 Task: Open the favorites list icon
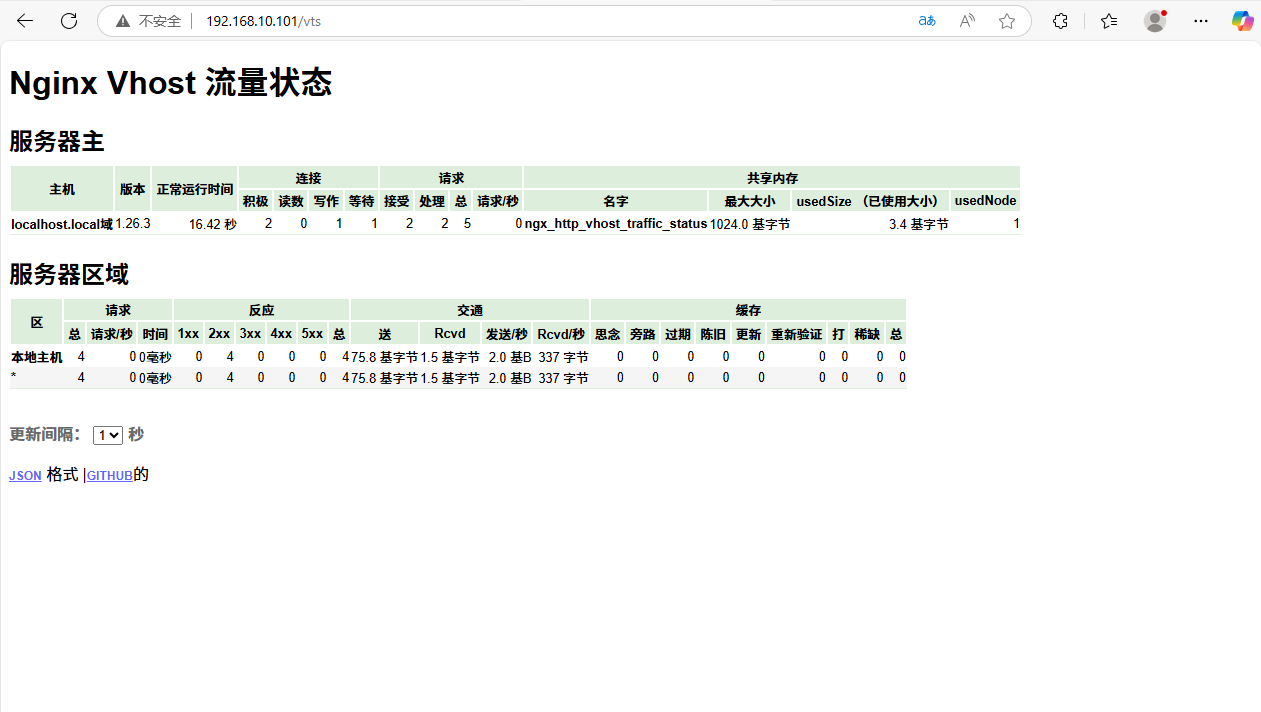(x=1108, y=20)
